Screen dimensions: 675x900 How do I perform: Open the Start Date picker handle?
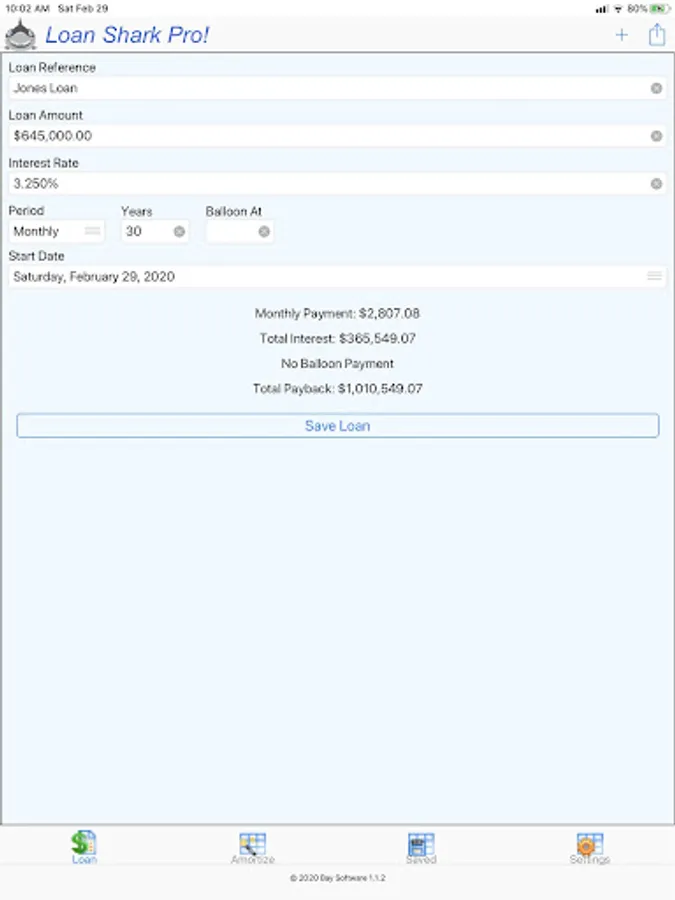[x=654, y=276]
